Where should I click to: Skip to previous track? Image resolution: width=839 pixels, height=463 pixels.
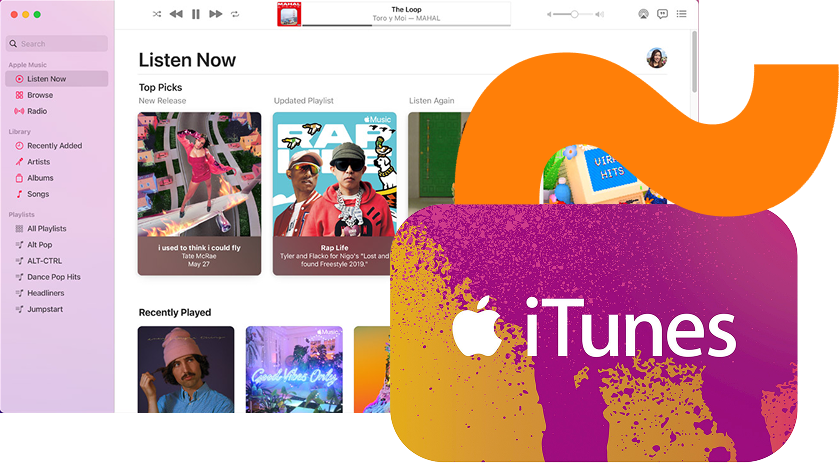[176, 14]
